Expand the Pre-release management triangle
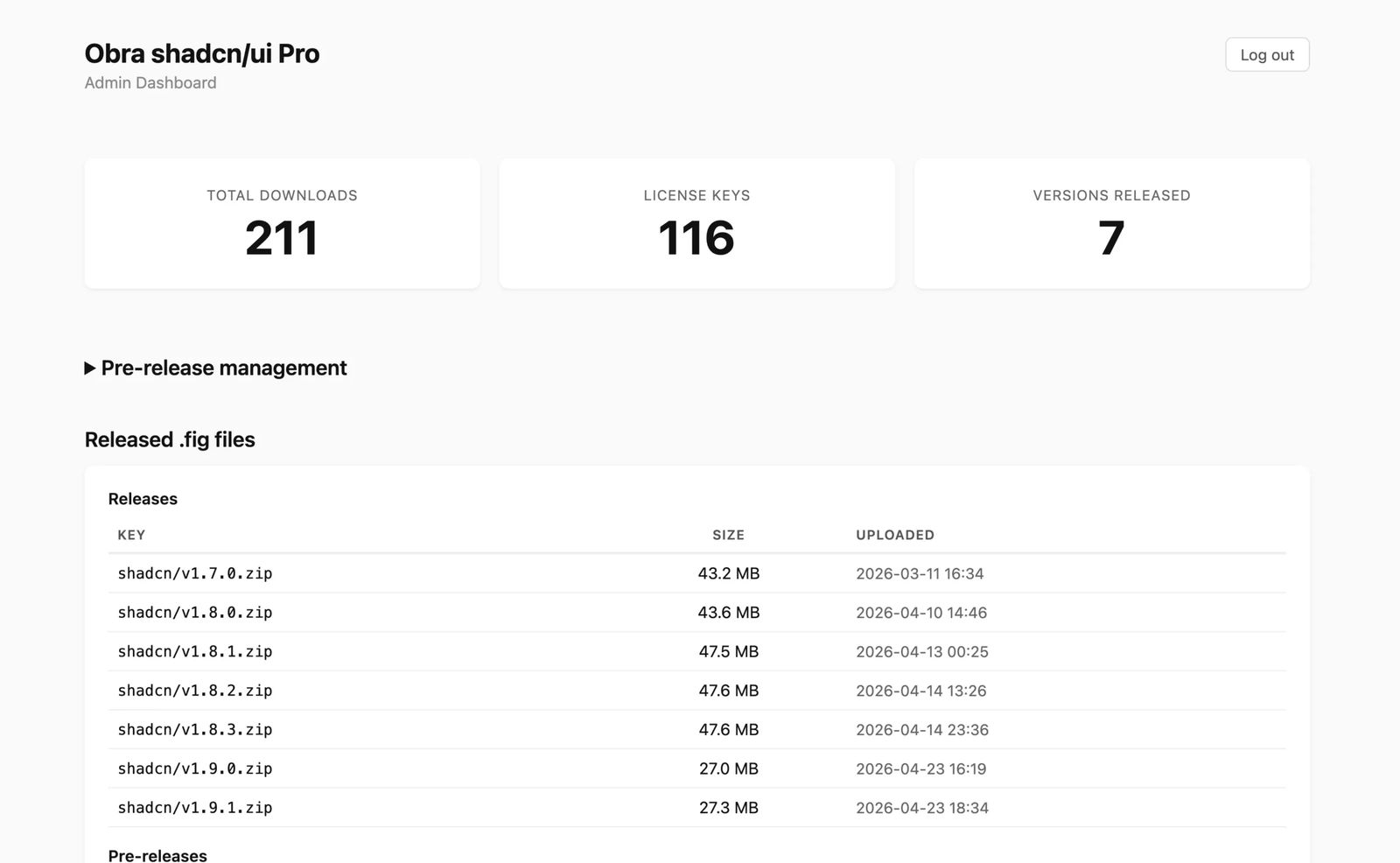1400x863 pixels. point(90,368)
